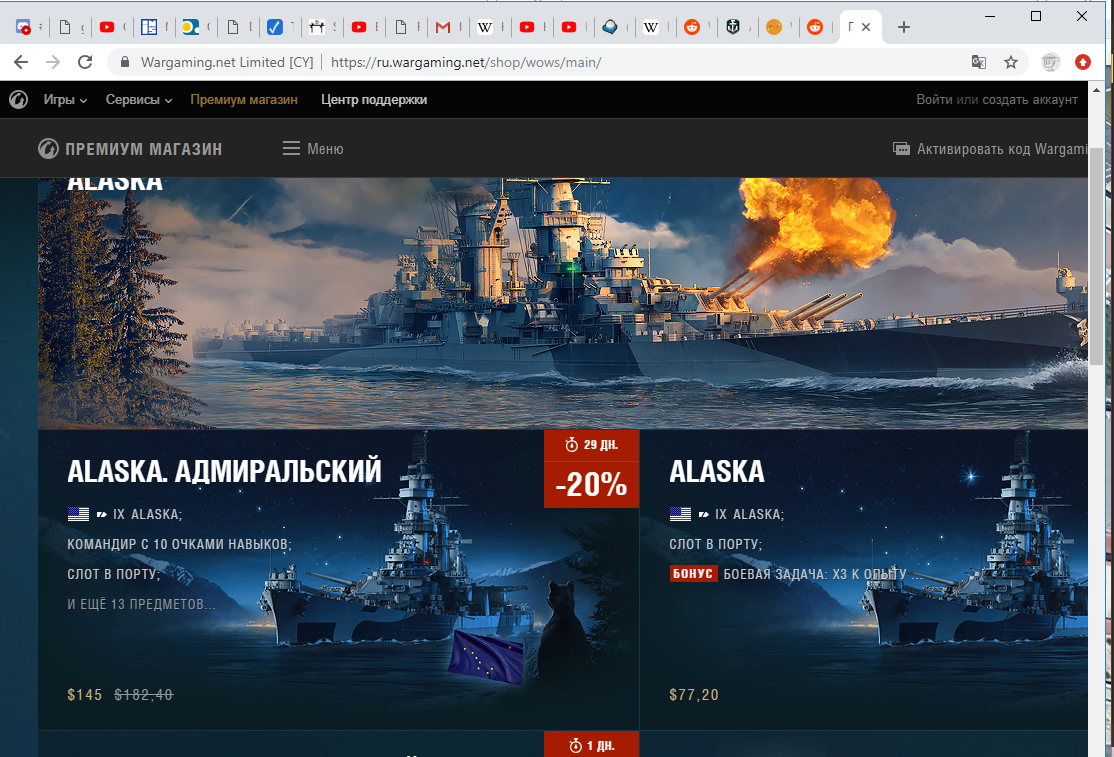Expand the Игры dropdown menu
This screenshot has width=1114, height=757.
65,100
